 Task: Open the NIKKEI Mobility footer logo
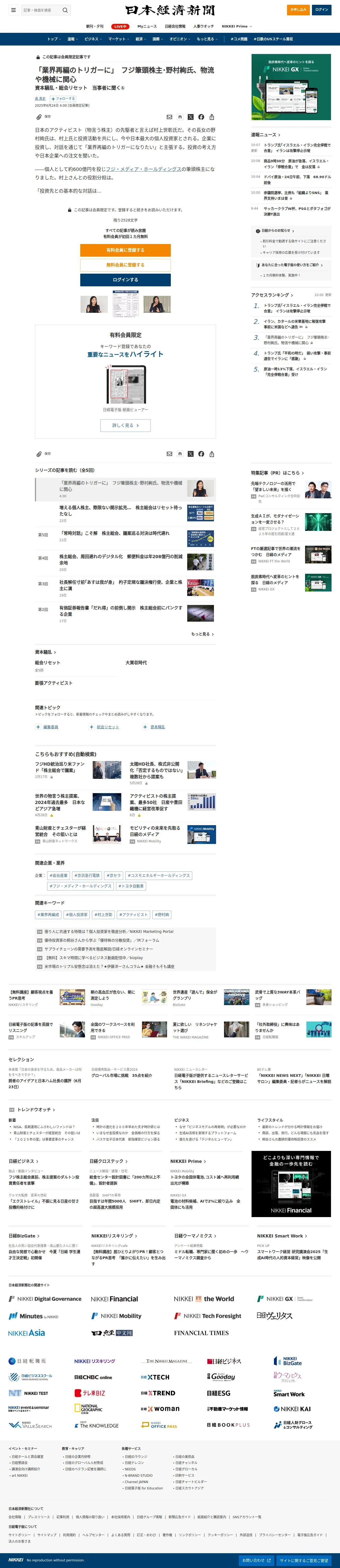(x=117, y=1316)
